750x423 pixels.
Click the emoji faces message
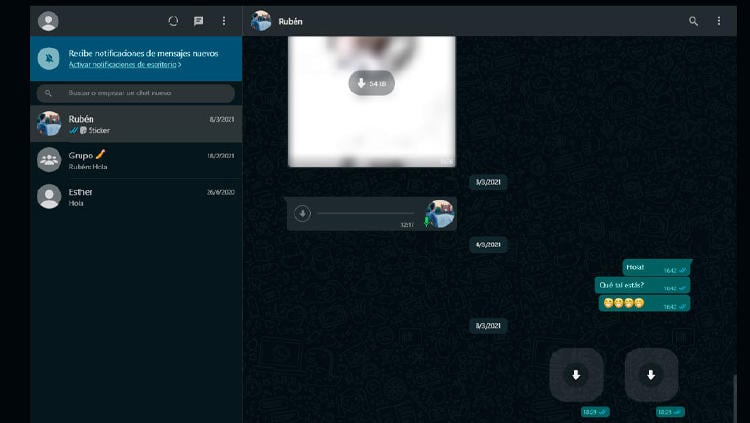pos(644,303)
